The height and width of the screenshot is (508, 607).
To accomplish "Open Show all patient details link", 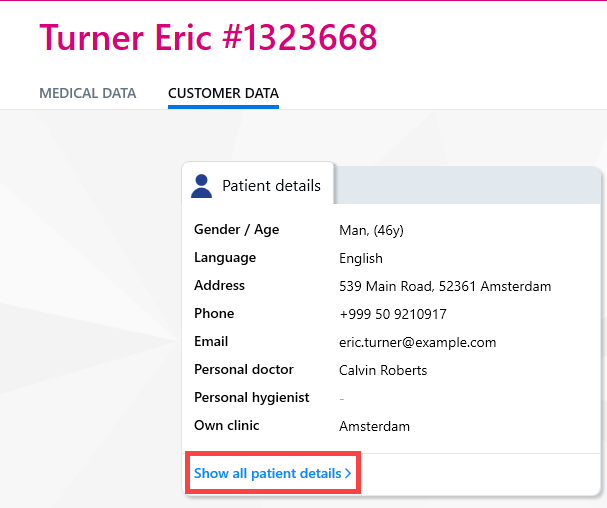I will pyautogui.click(x=273, y=473).
